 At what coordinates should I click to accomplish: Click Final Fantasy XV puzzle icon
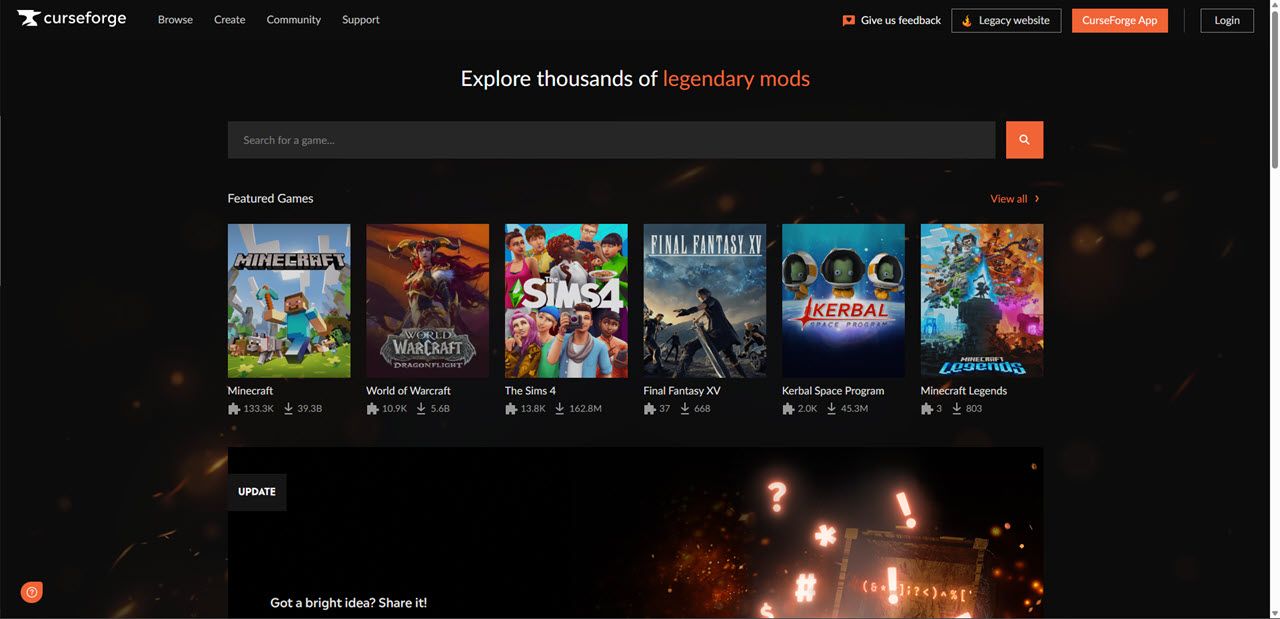tap(649, 409)
